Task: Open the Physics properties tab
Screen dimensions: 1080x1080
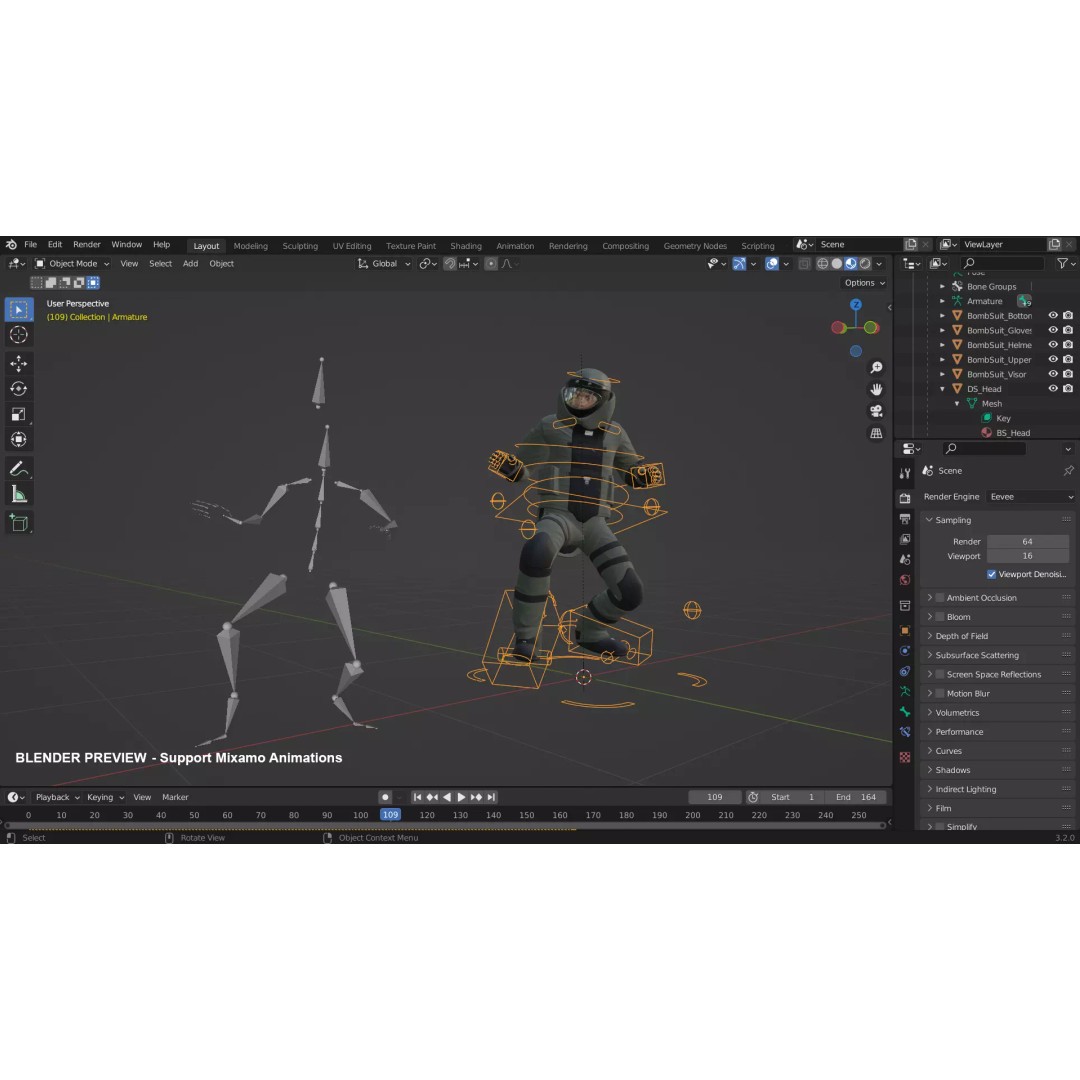Action: coord(905,651)
